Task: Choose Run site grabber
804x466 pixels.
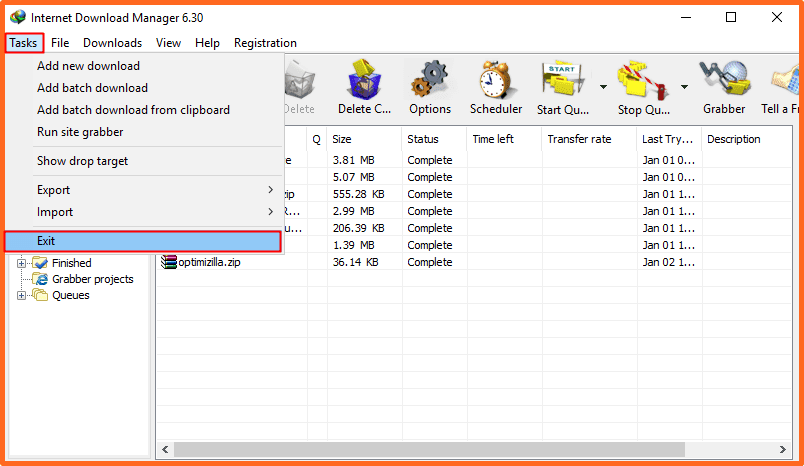Action: [80, 132]
